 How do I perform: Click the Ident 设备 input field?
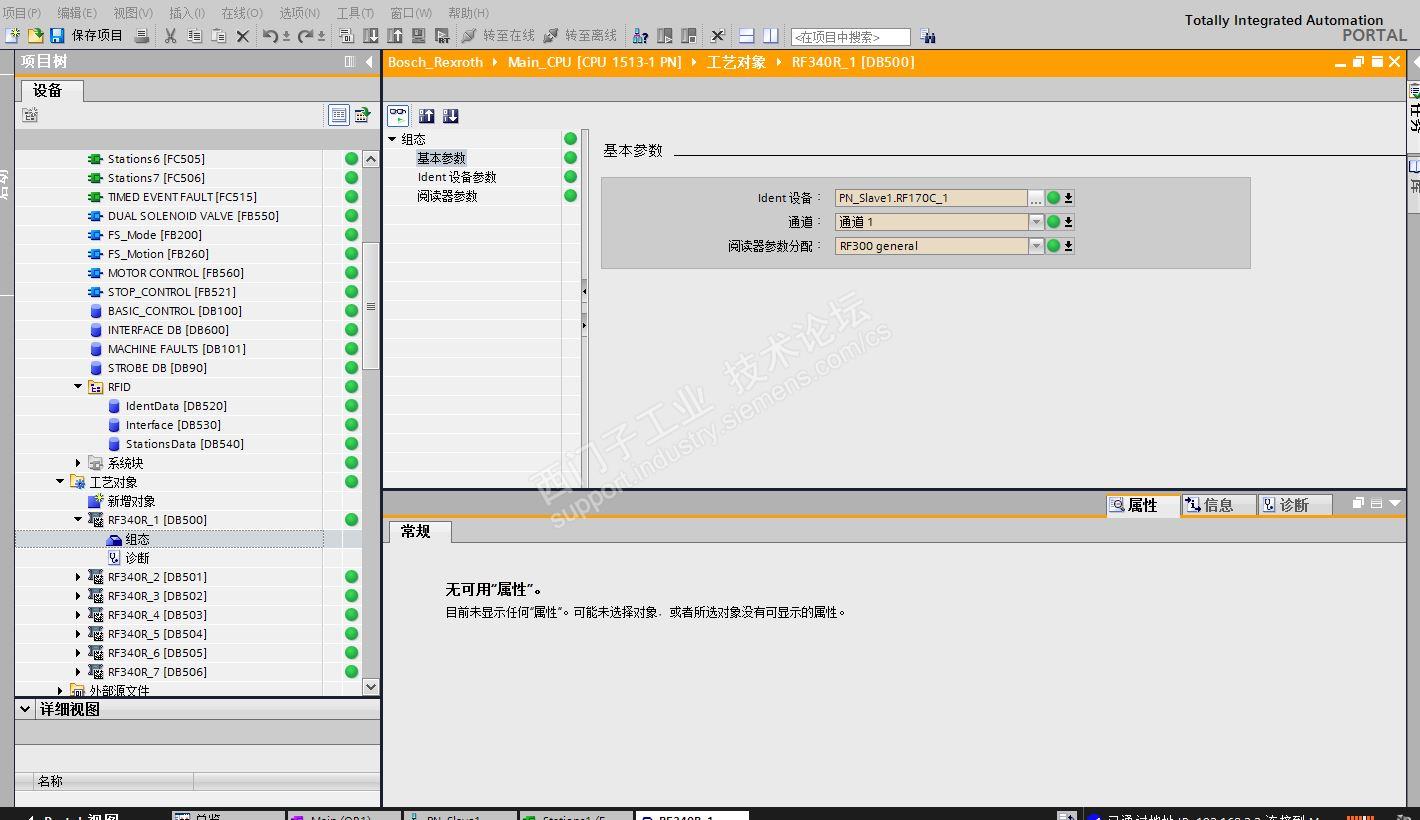(931, 198)
